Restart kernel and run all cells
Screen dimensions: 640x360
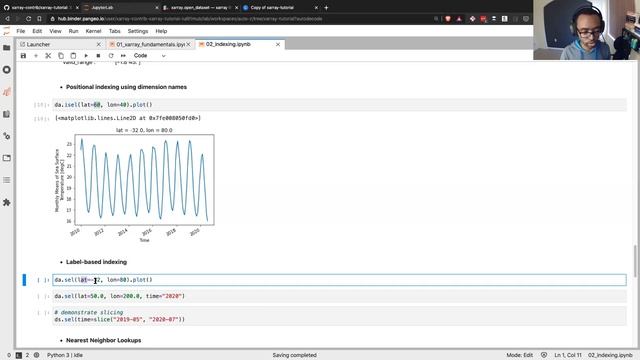tap(123, 56)
